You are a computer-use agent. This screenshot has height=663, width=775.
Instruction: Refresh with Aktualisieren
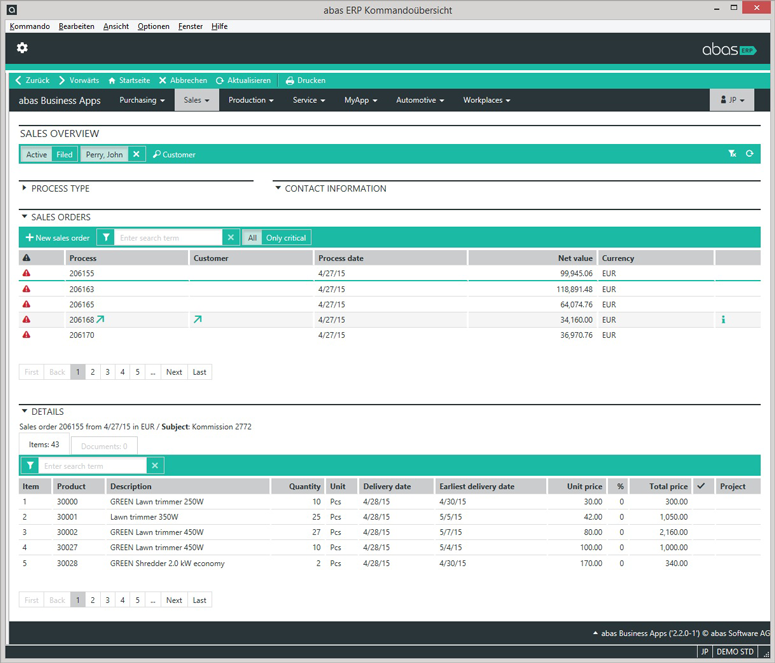click(243, 80)
